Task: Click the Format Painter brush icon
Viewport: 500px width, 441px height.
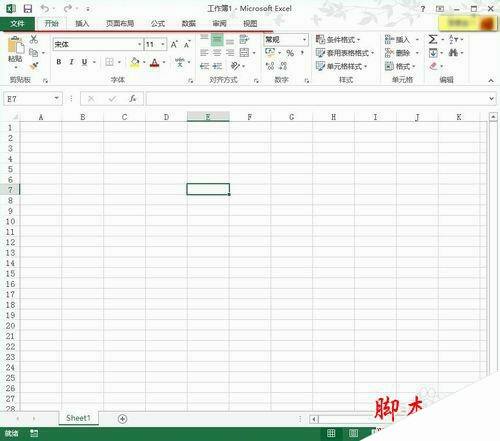Action: point(34,66)
